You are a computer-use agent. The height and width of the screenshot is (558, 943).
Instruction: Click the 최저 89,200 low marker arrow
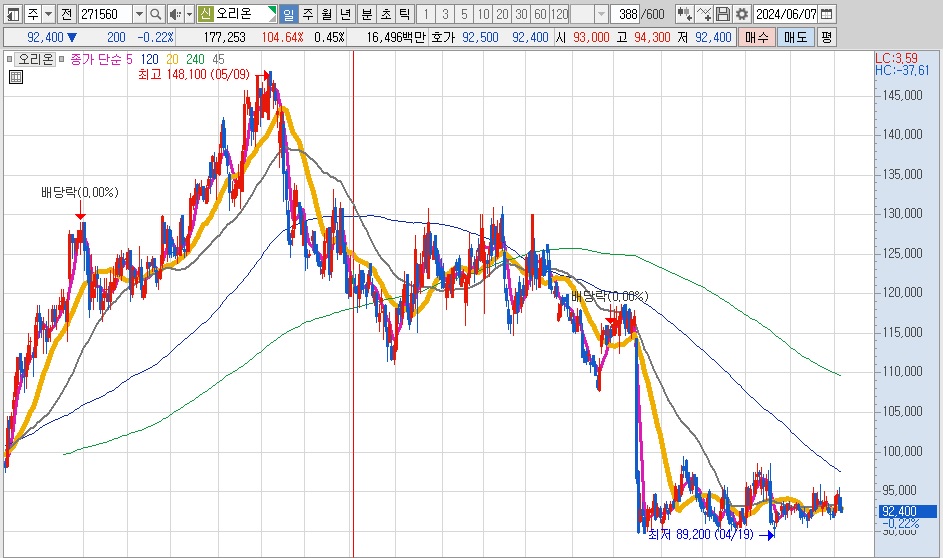coord(767,535)
